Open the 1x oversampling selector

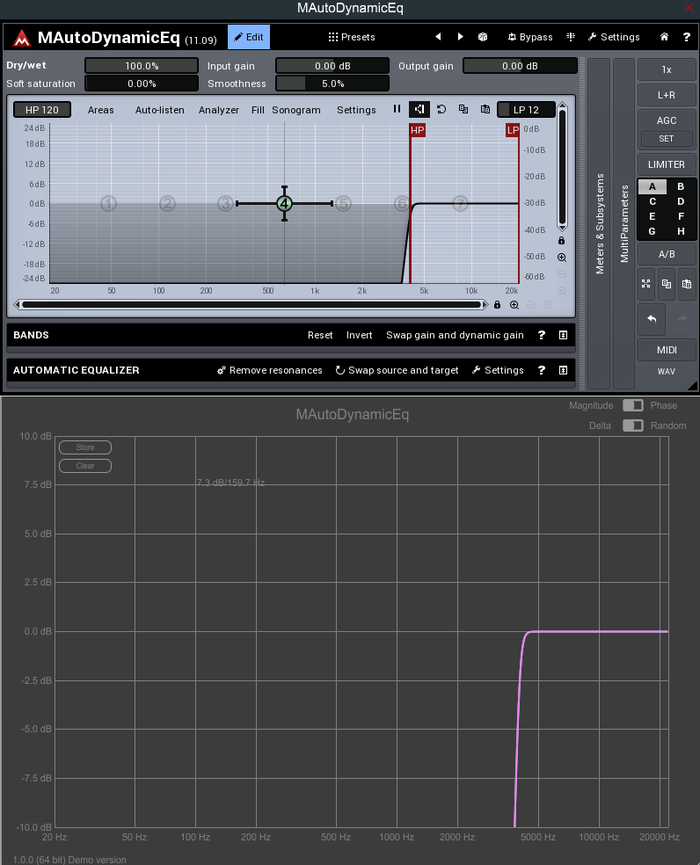point(666,70)
